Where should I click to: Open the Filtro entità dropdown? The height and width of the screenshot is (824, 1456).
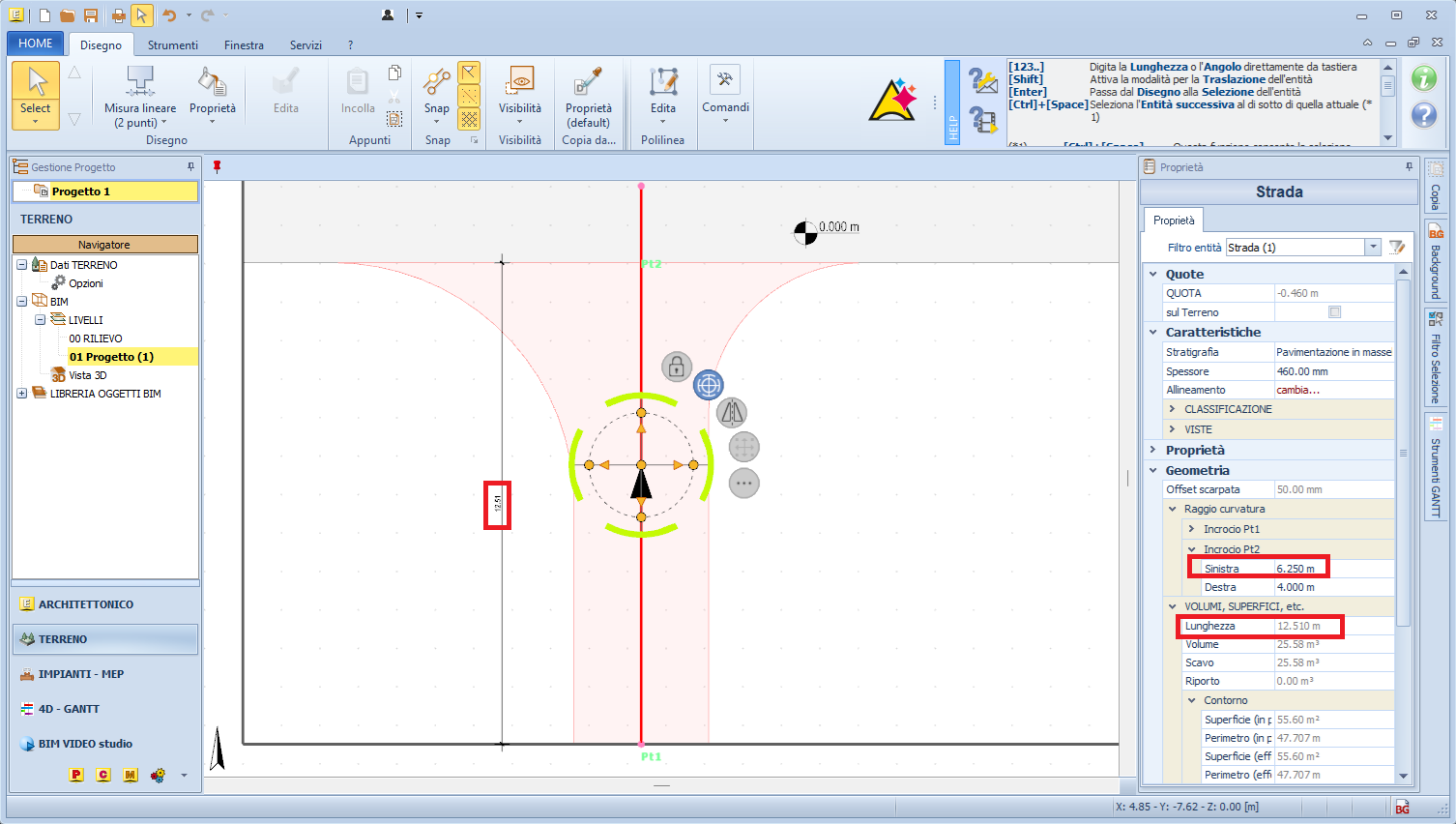coord(1373,248)
